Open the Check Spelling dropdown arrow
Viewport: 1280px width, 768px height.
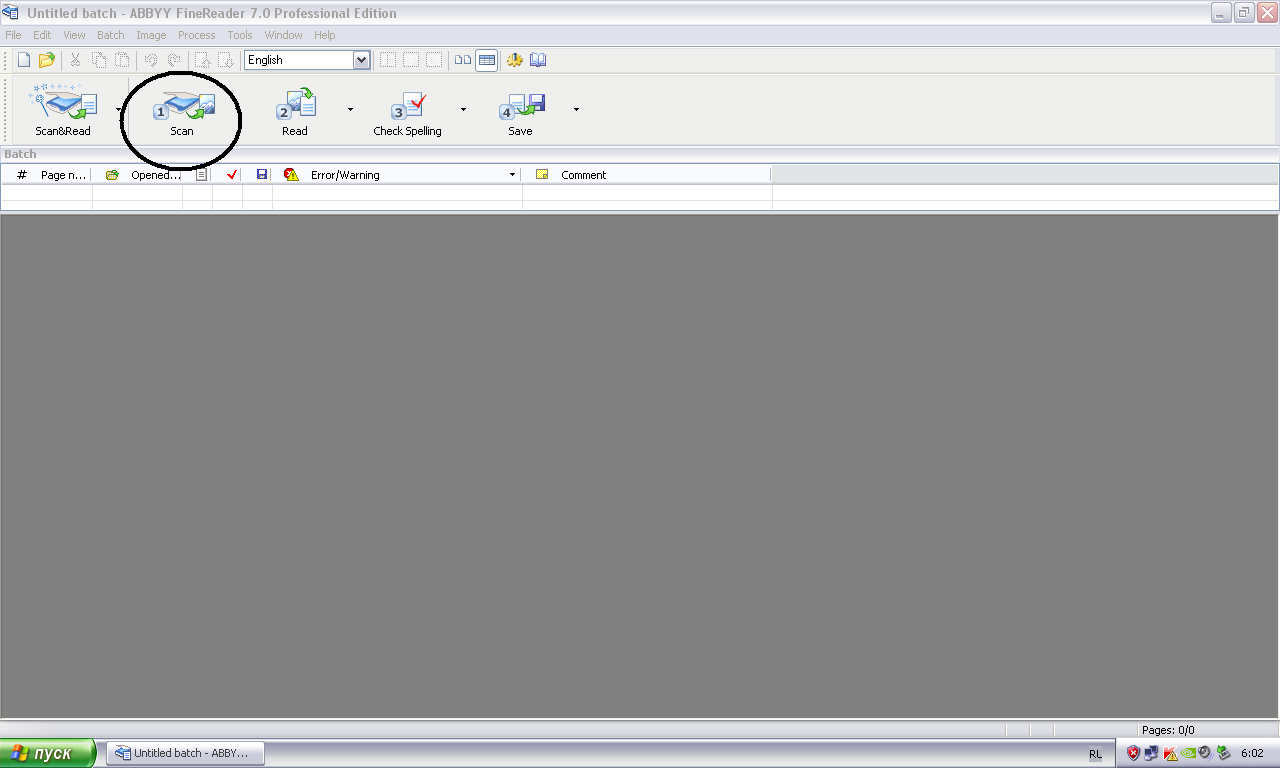tap(463, 109)
